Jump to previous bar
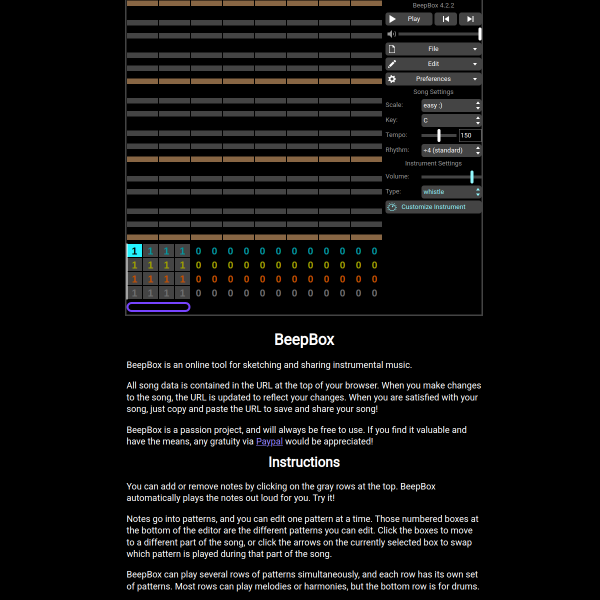Viewport: 600px width, 600px height. tap(445, 19)
